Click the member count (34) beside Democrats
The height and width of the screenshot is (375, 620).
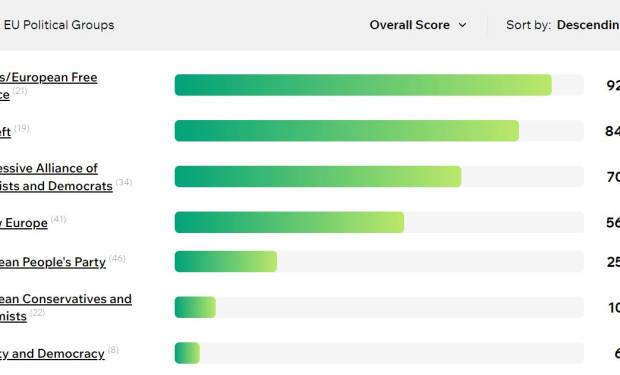[x=124, y=182]
